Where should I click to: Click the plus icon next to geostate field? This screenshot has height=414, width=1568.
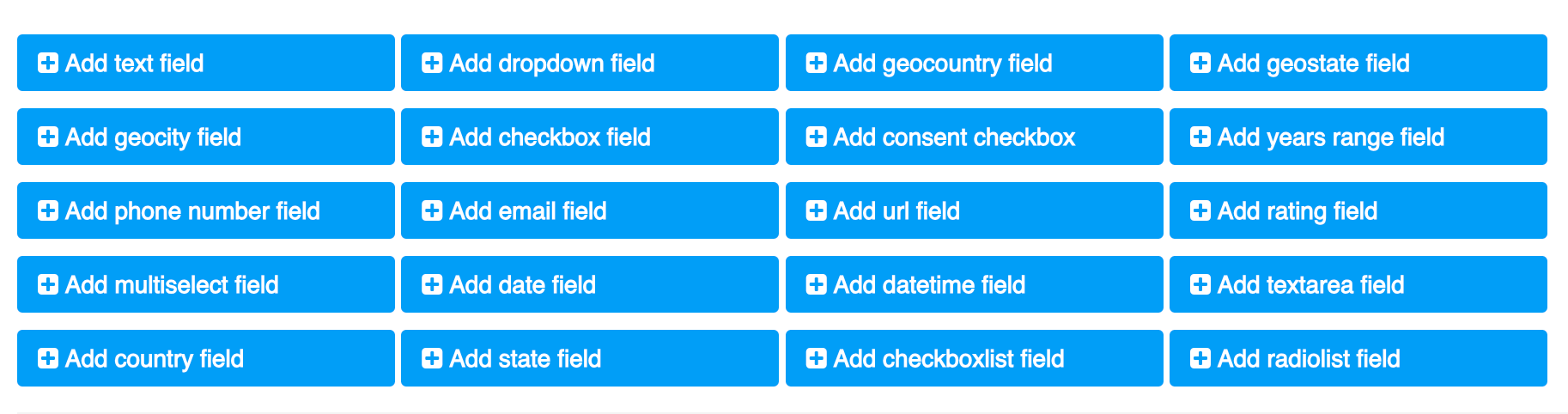[1200, 63]
